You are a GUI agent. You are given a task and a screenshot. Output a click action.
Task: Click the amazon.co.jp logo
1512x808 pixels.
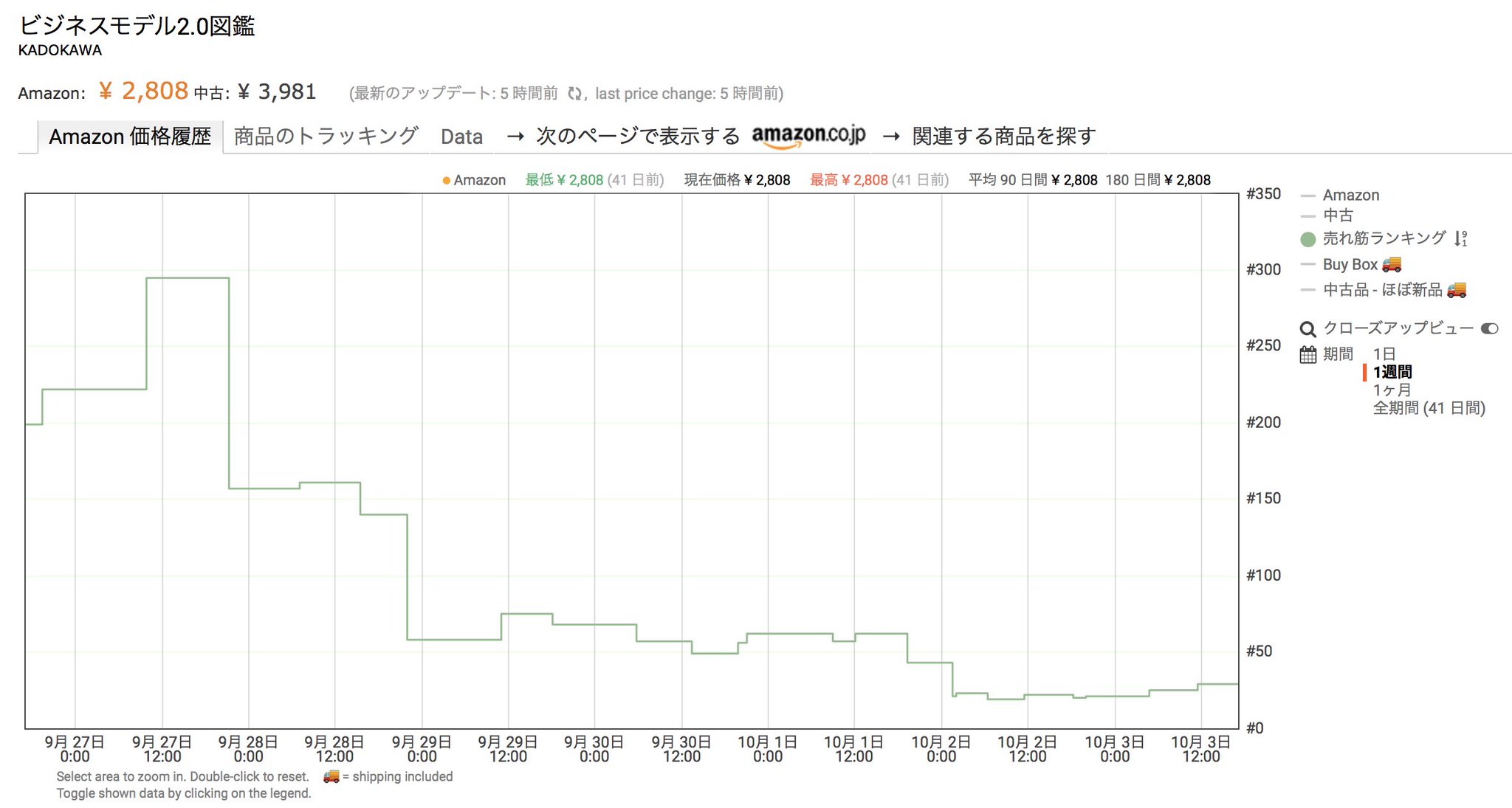[808, 136]
